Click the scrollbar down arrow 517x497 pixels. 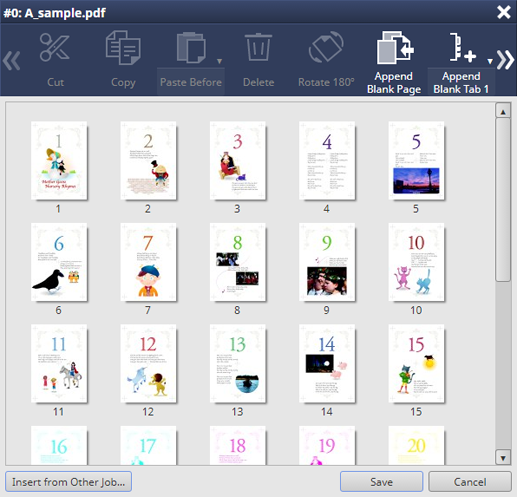pos(503,457)
